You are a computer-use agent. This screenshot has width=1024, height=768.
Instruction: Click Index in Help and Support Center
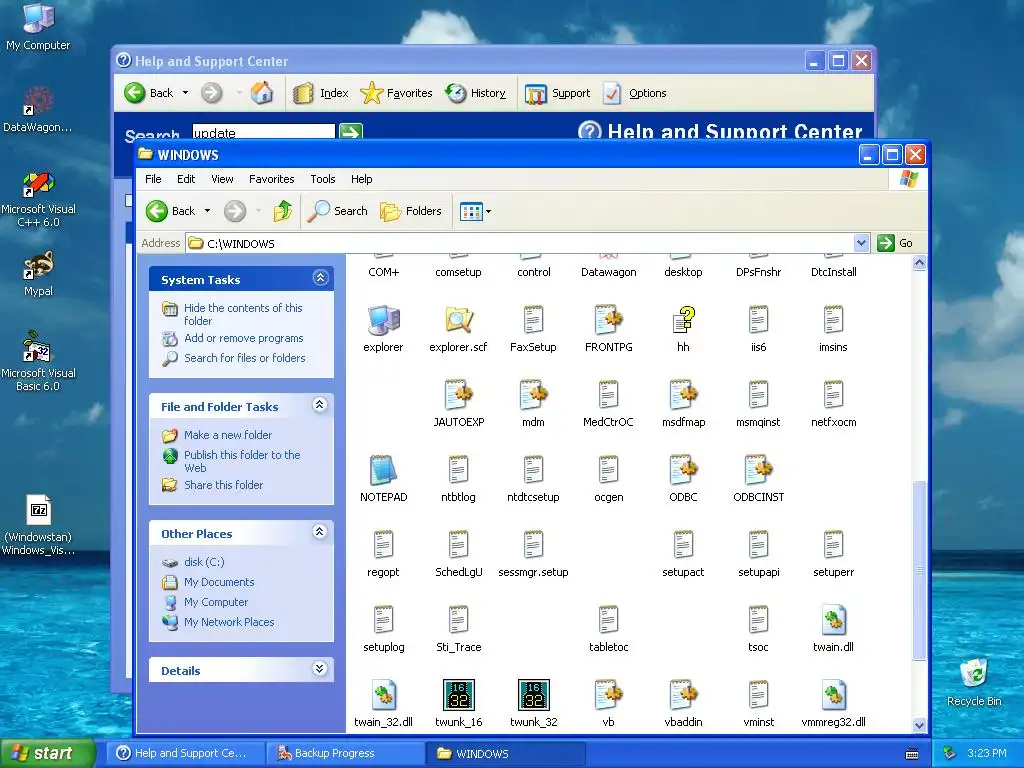tap(321, 93)
